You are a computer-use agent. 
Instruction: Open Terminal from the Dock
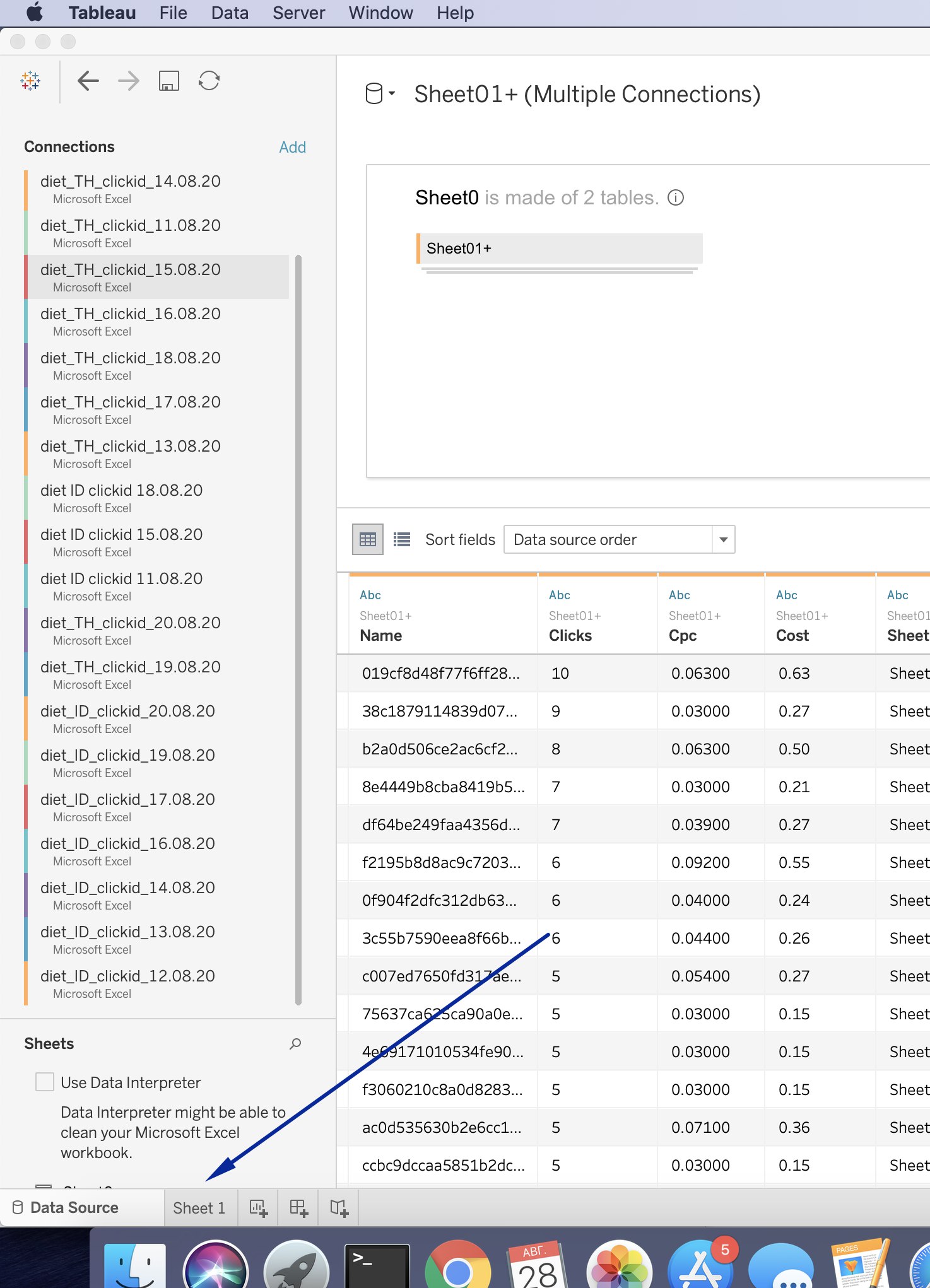(377, 1265)
